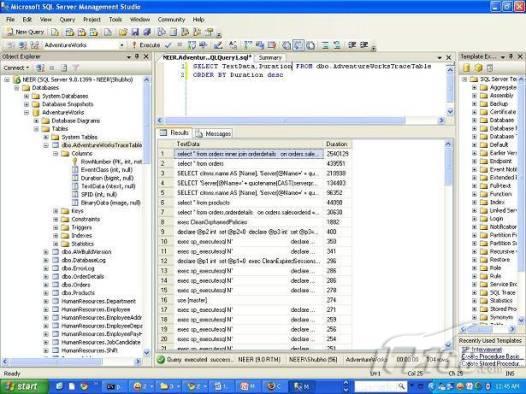The width and height of the screenshot is (526, 394).
Task: Open the Connect dropdown in Object Explorer
Action: pos(16,68)
